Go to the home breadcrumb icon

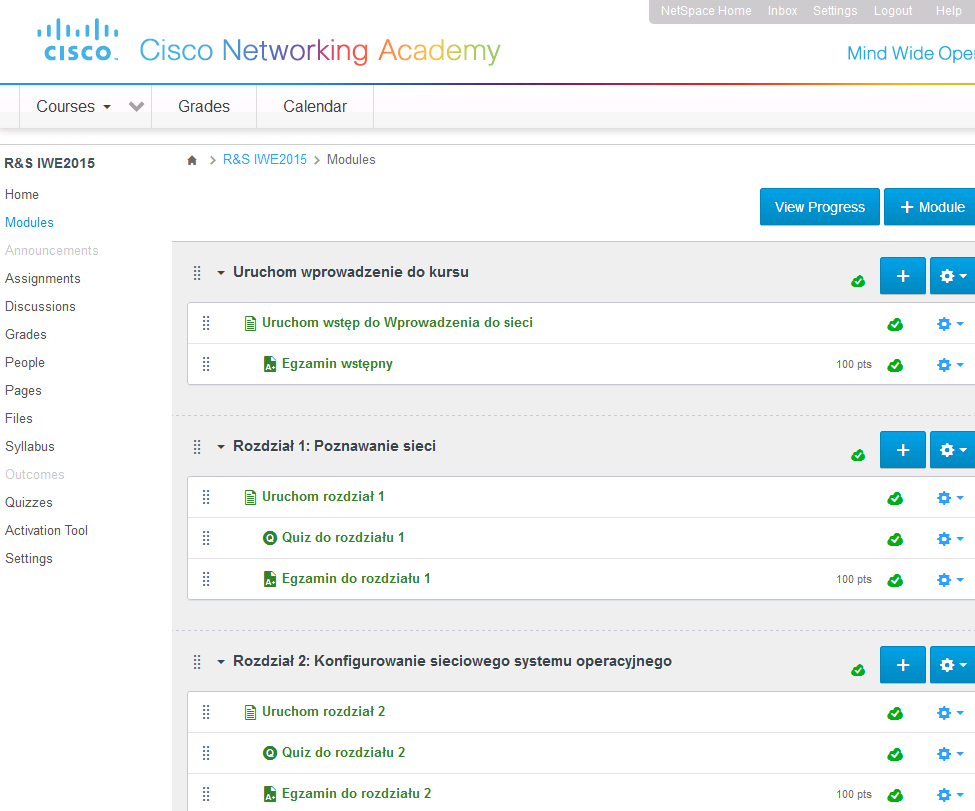tap(192, 160)
